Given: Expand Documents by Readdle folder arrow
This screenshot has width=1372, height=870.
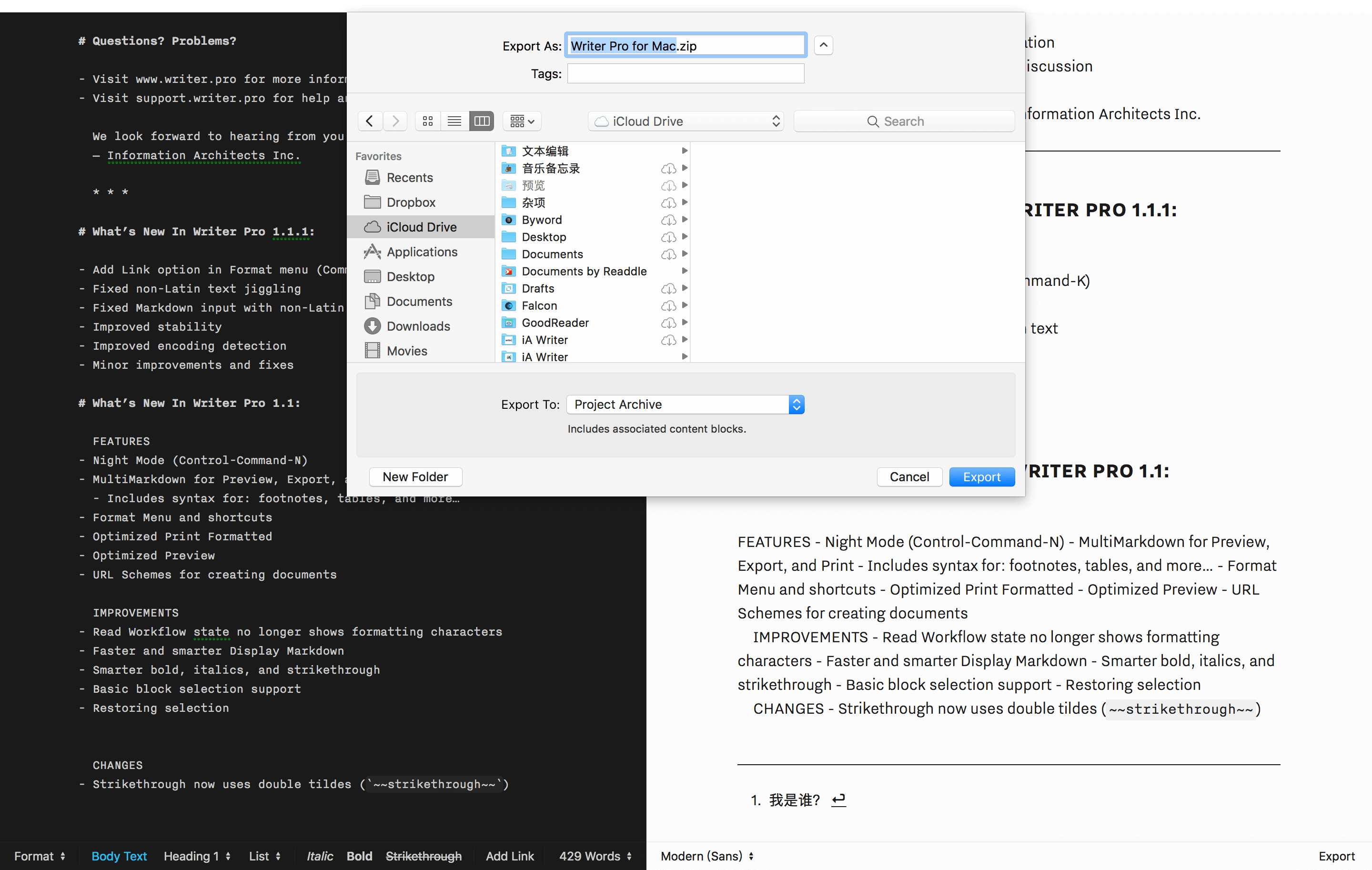Looking at the screenshot, I should 685,271.
